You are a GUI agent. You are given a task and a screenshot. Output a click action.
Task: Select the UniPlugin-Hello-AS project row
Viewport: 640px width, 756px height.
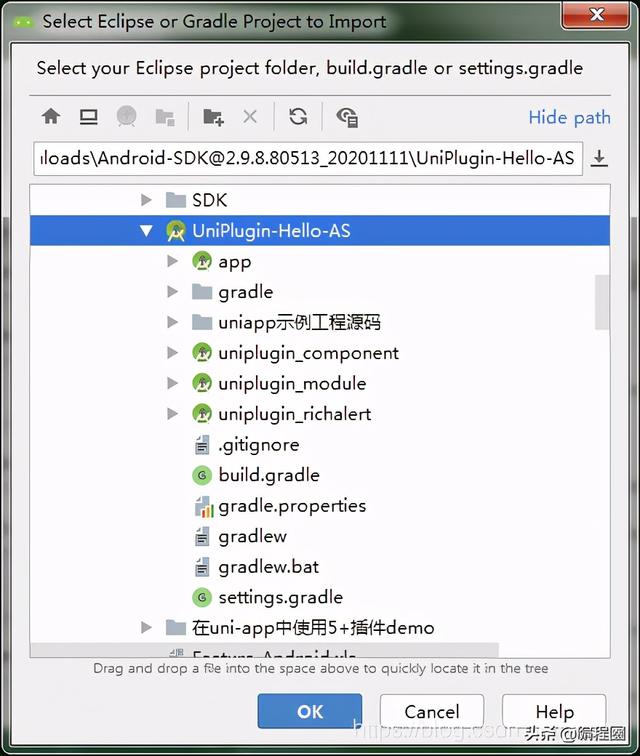click(x=320, y=230)
